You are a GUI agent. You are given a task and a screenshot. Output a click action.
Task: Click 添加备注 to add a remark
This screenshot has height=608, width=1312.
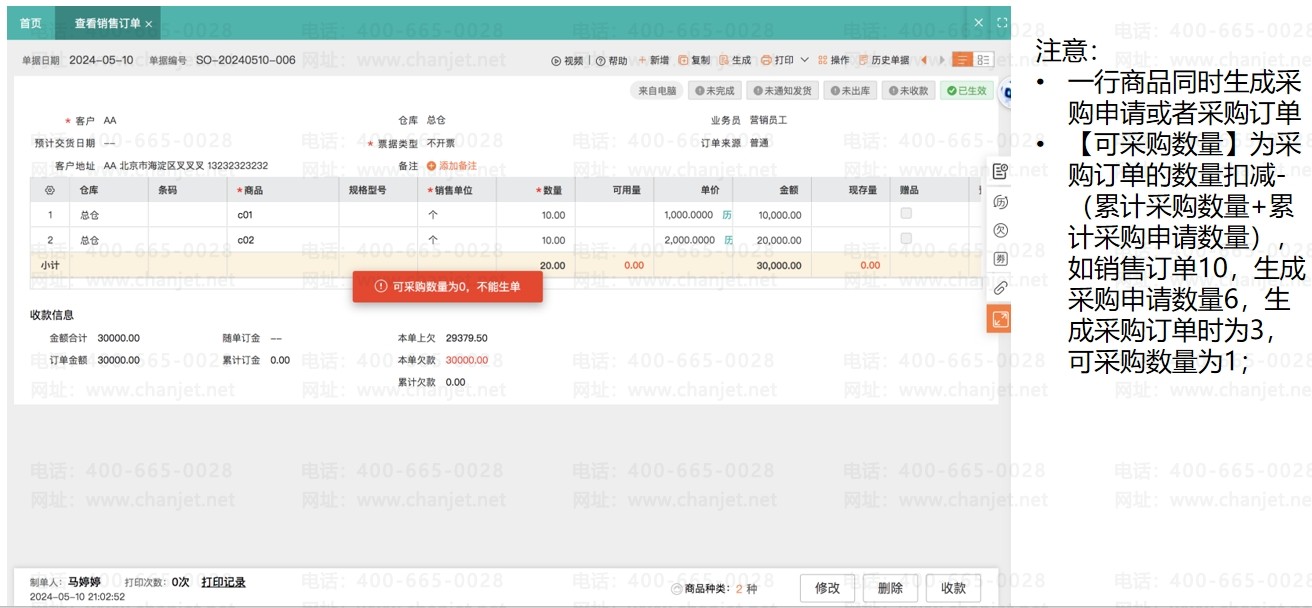click(x=452, y=166)
